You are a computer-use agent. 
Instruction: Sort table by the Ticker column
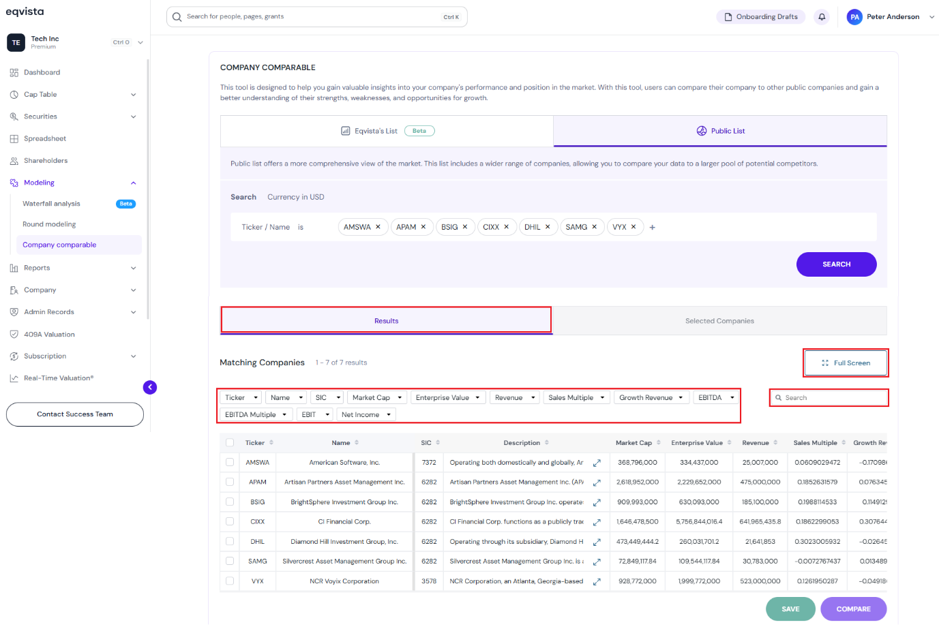click(271, 443)
